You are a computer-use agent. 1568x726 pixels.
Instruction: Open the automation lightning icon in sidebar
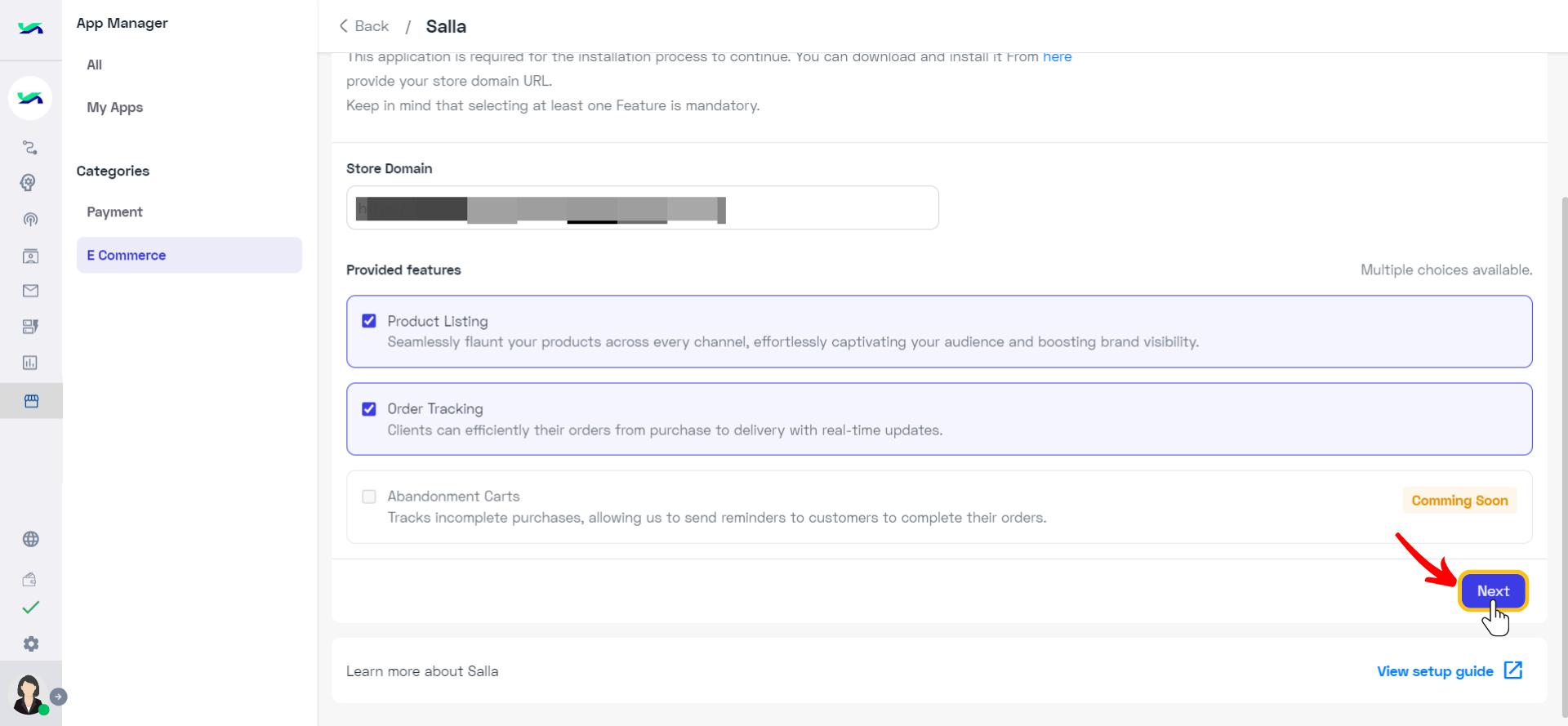tap(30, 327)
